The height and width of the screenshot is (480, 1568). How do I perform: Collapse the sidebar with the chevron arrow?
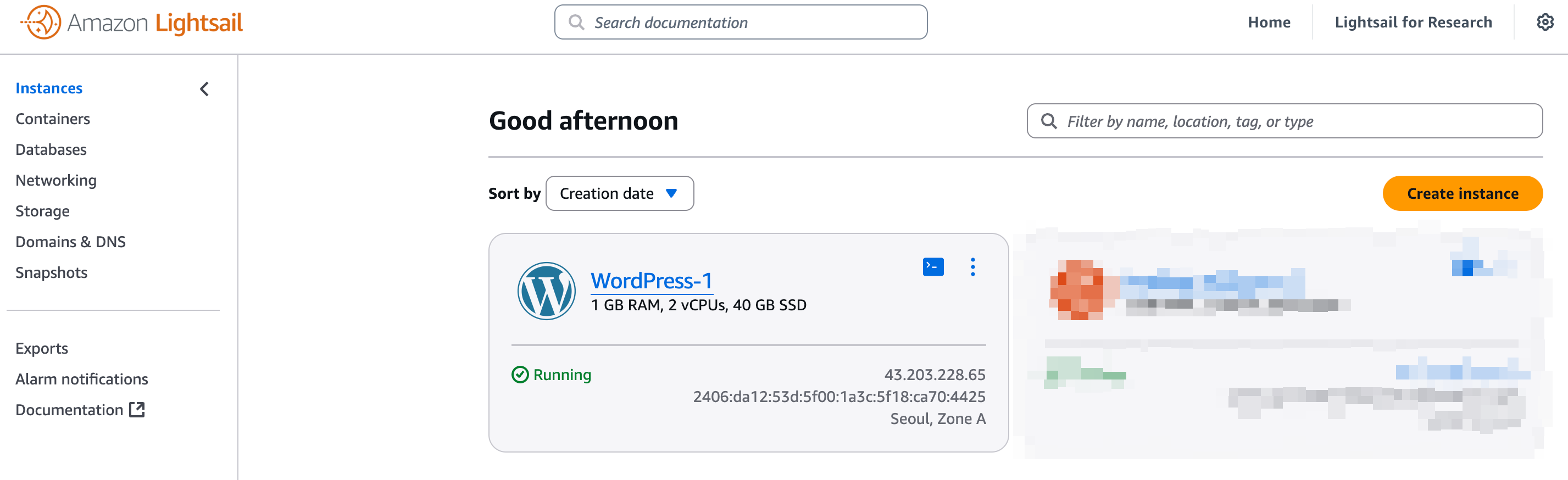204,89
